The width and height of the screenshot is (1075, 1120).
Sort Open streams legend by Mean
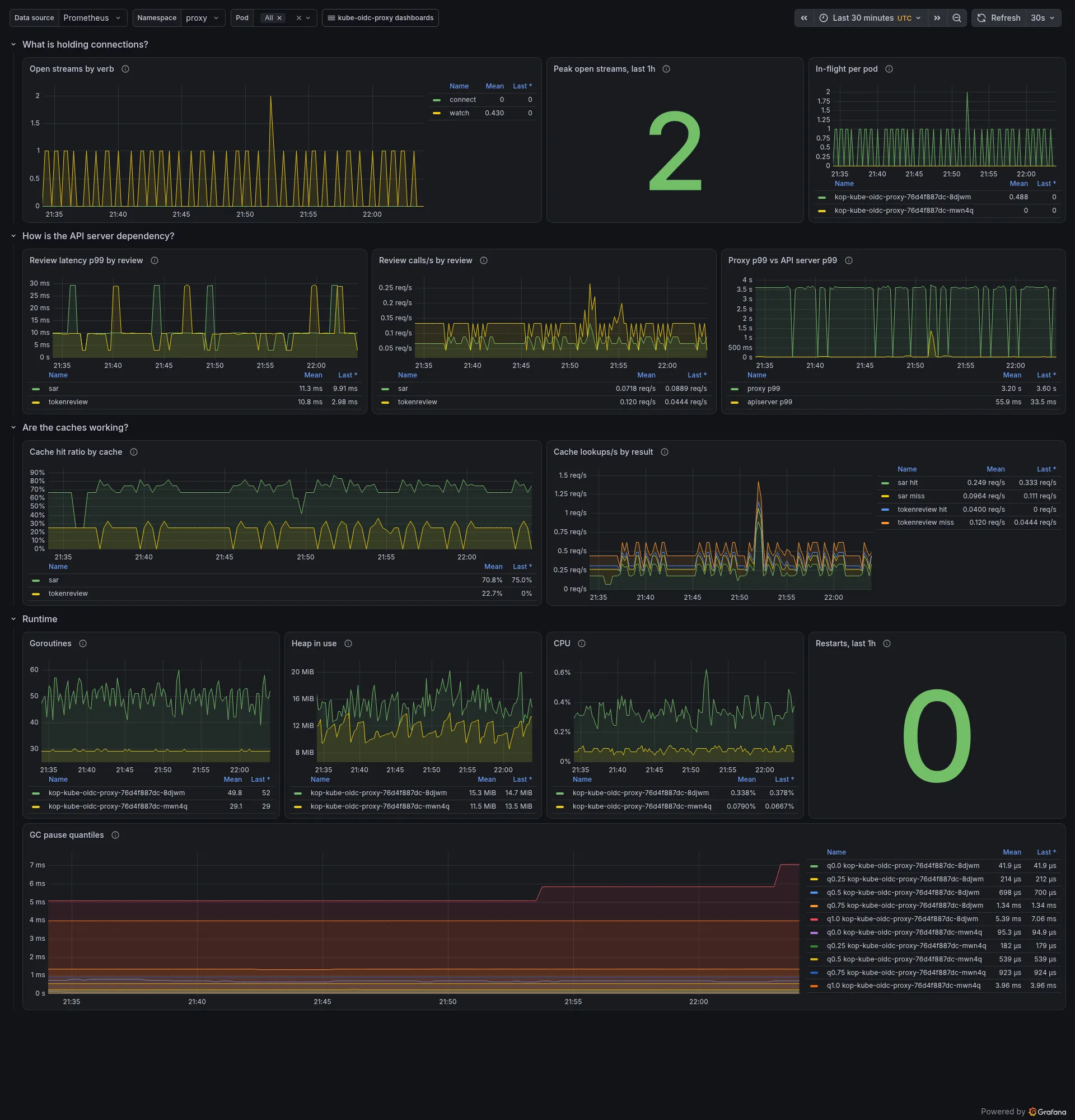tap(494, 86)
